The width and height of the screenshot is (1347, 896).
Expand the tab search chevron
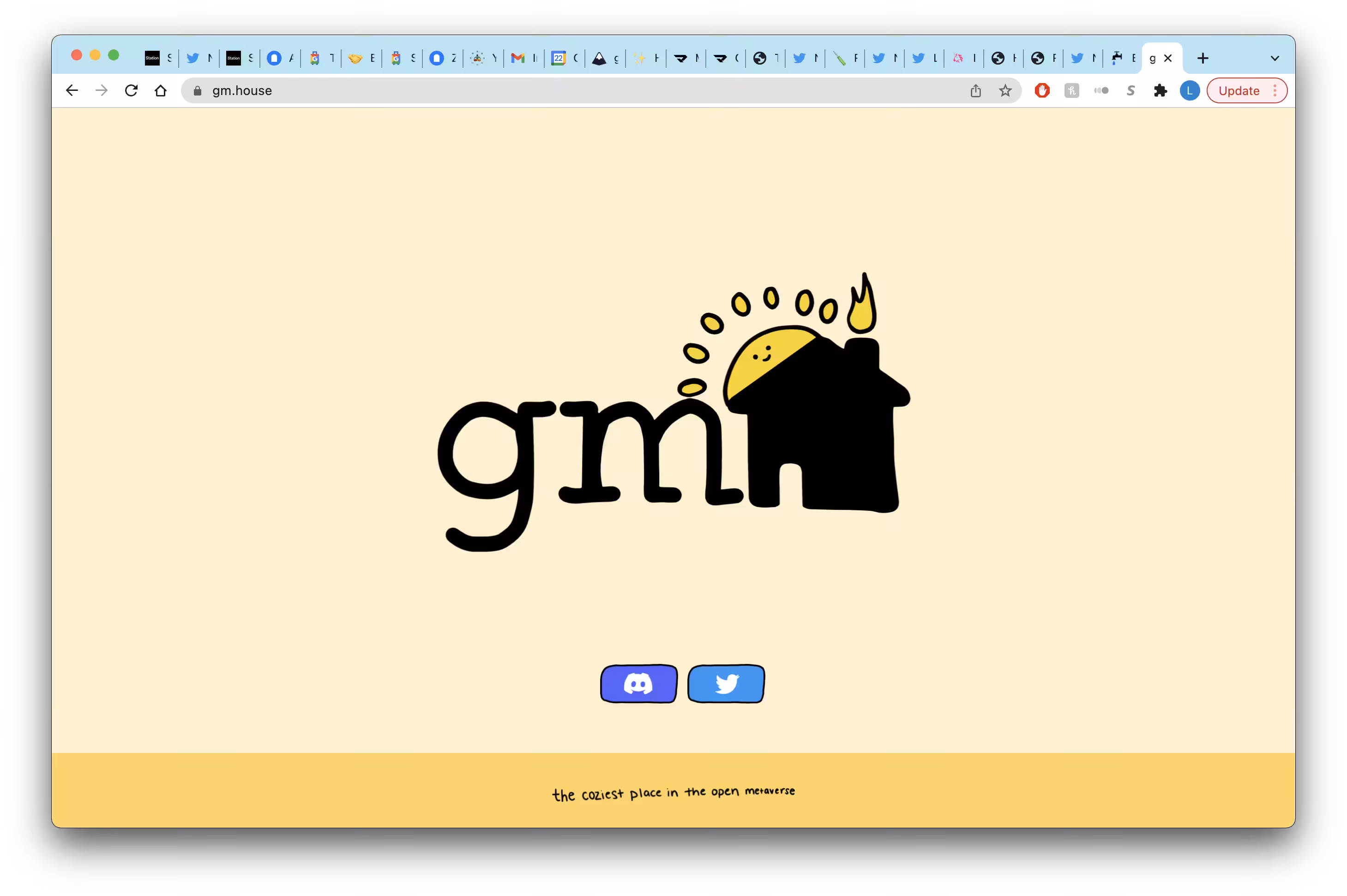[1275, 58]
